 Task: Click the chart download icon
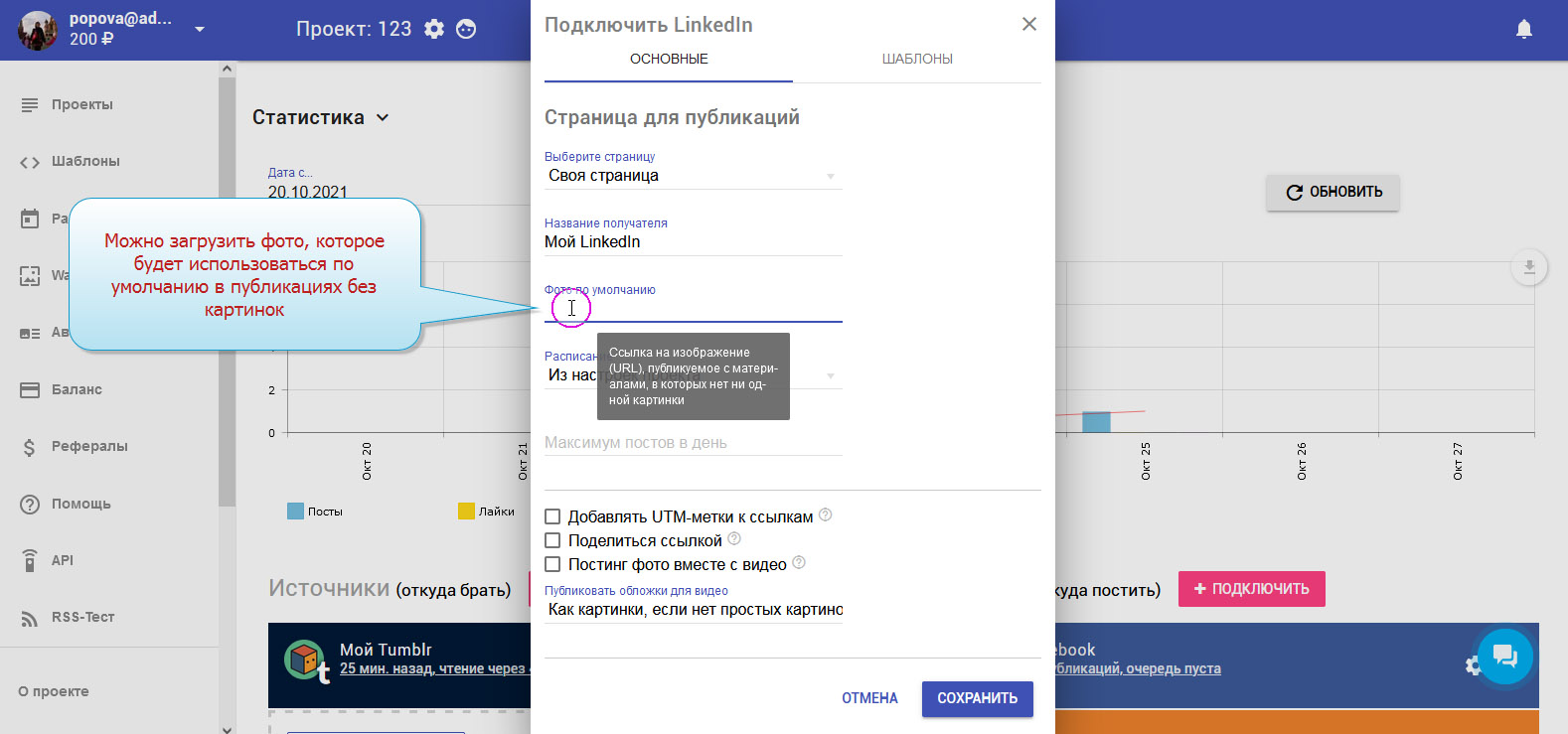point(1528,267)
